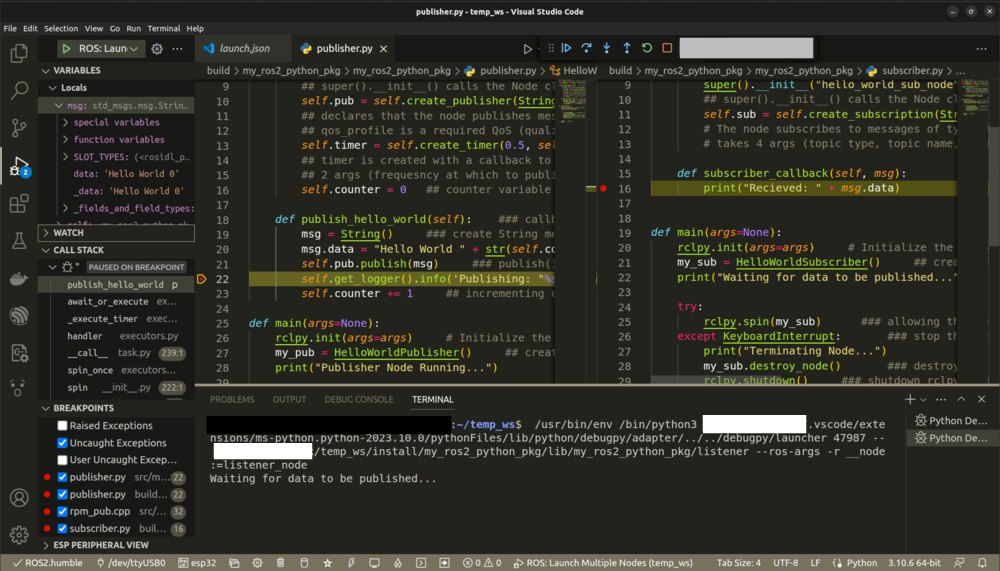Open the status bar notifications bell
Viewport: 1000px width, 571px height.
pyautogui.click(x=982, y=563)
